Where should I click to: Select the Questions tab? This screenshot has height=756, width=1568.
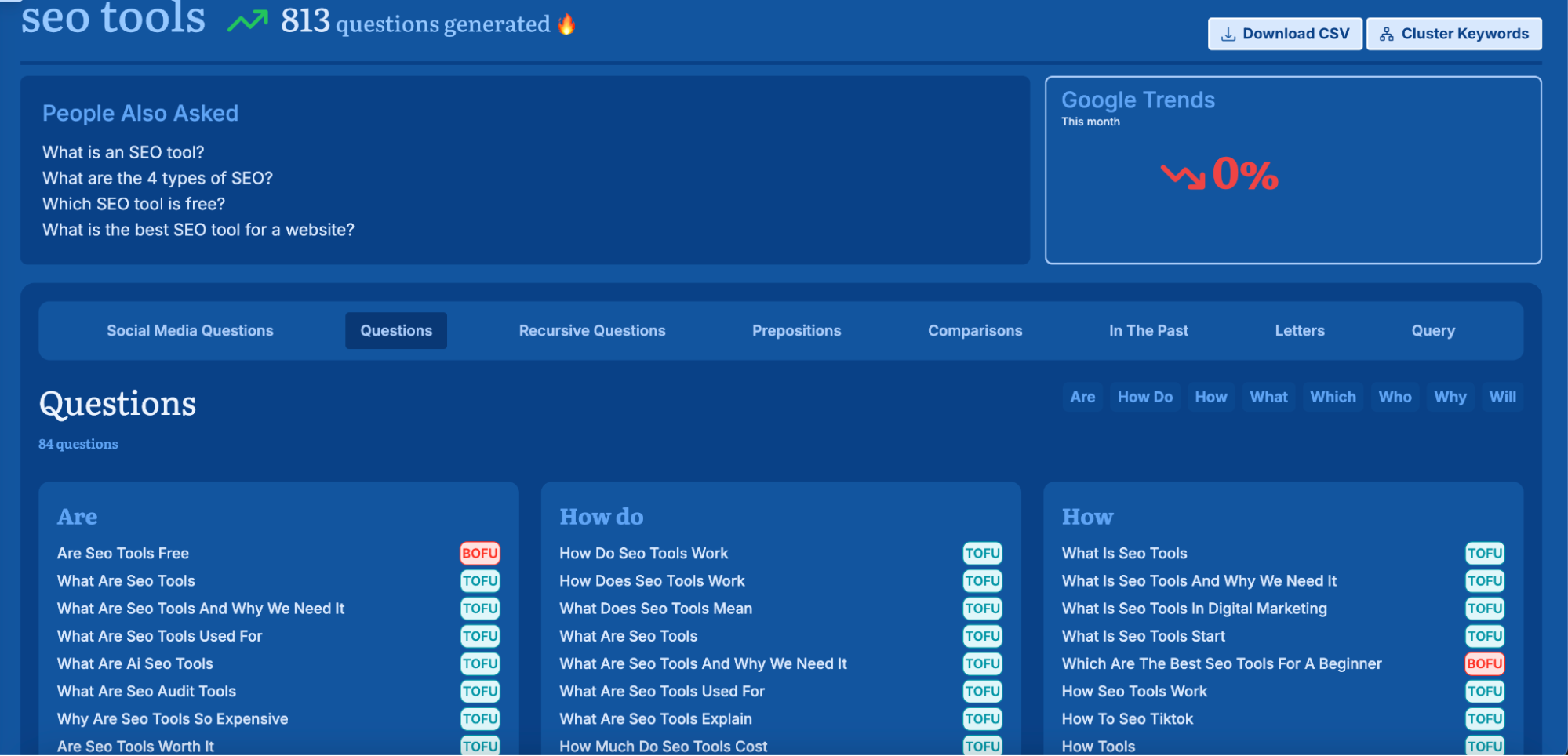click(396, 331)
